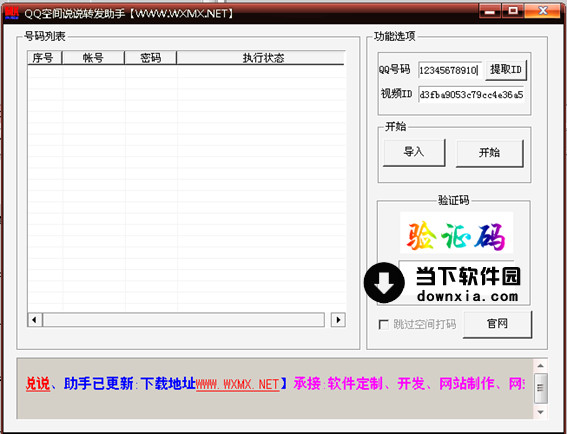Click the message panel's down scroll arrow

(x=540, y=412)
